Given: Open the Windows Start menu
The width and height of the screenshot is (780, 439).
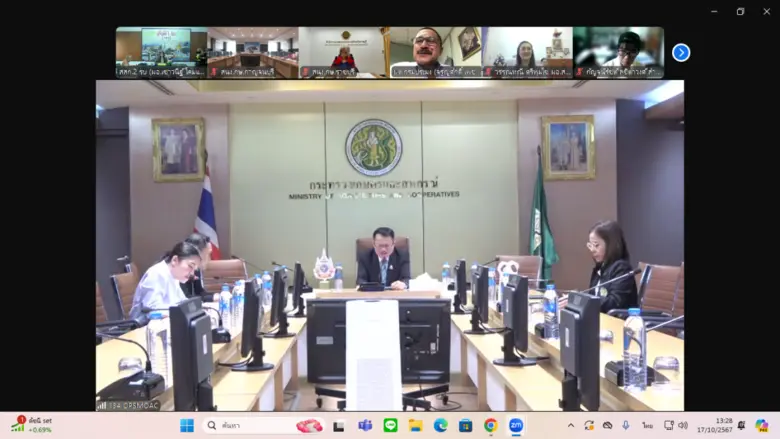Looking at the screenshot, I should (187, 426).
